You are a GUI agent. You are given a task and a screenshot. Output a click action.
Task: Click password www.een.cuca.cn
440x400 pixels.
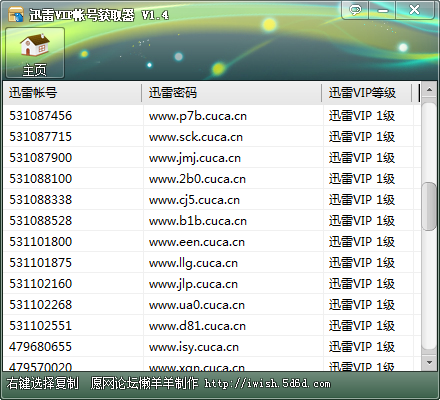197,242
